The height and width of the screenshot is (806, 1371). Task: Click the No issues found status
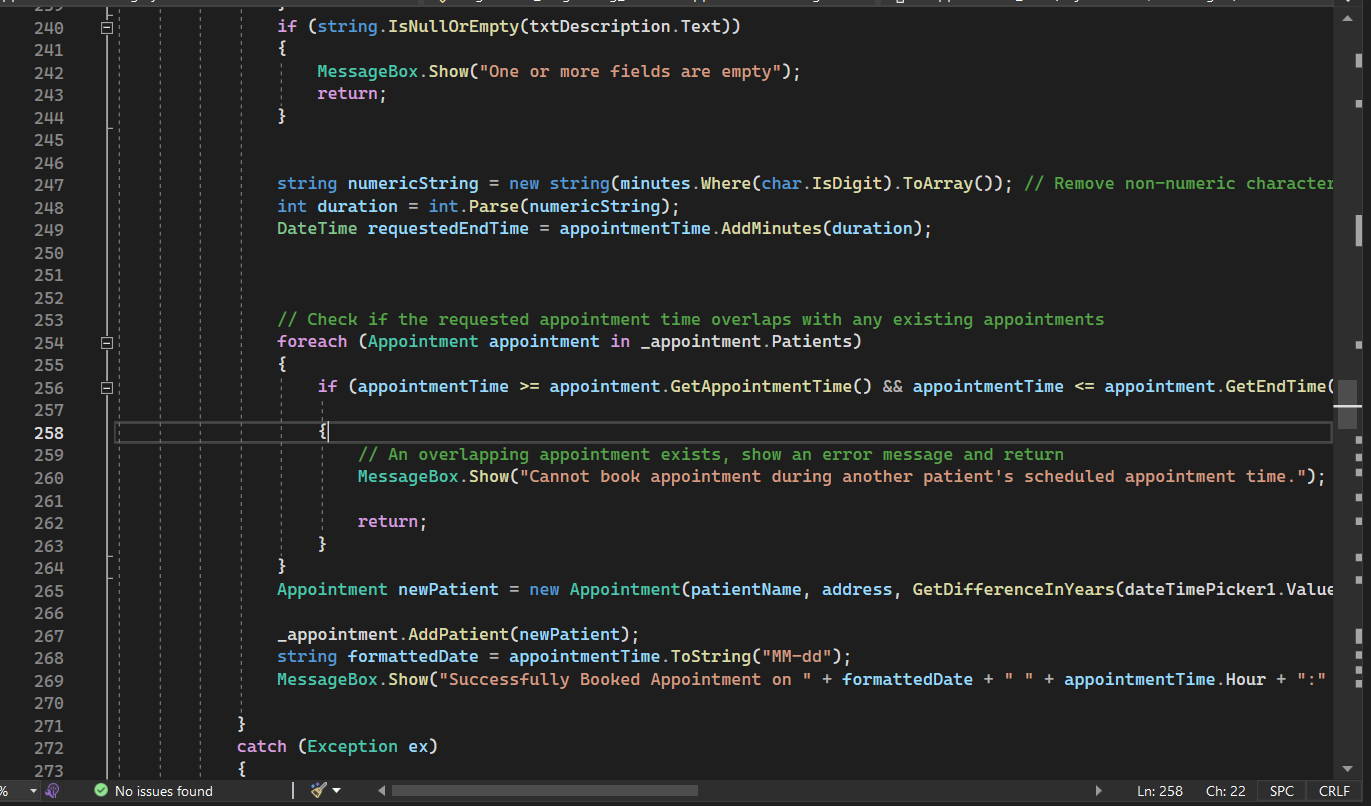coord(164,791)
